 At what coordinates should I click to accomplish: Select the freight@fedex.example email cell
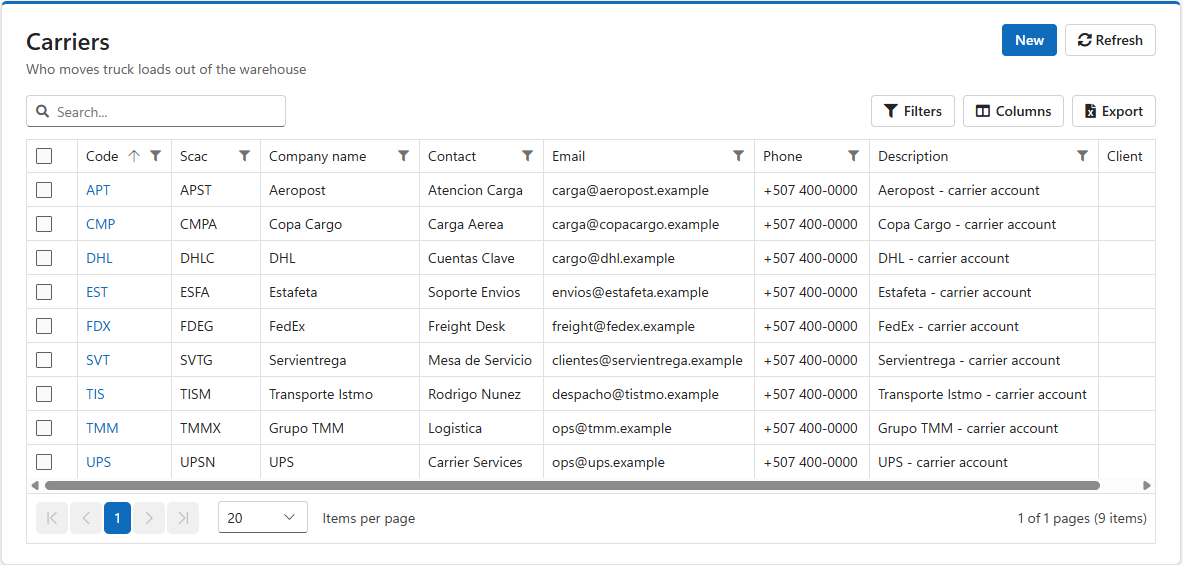click(x=649, y=326)
